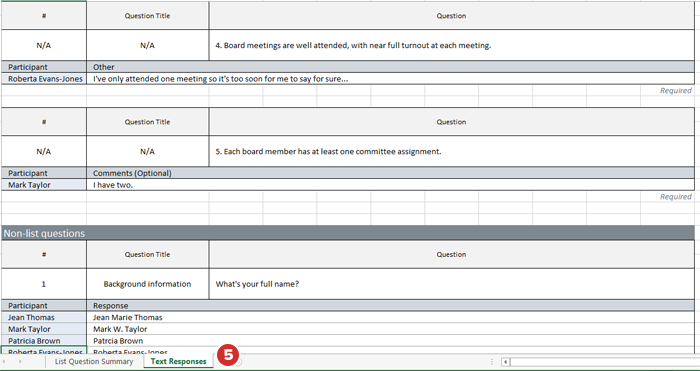Select the 'What's your full name?' question cell
The height and width of the screenshot is (371, 700).
(452, 284)
